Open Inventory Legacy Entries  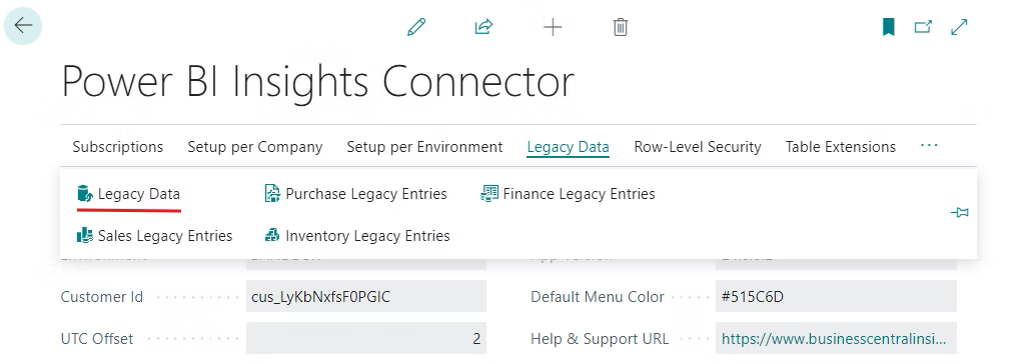click(368, 236)
